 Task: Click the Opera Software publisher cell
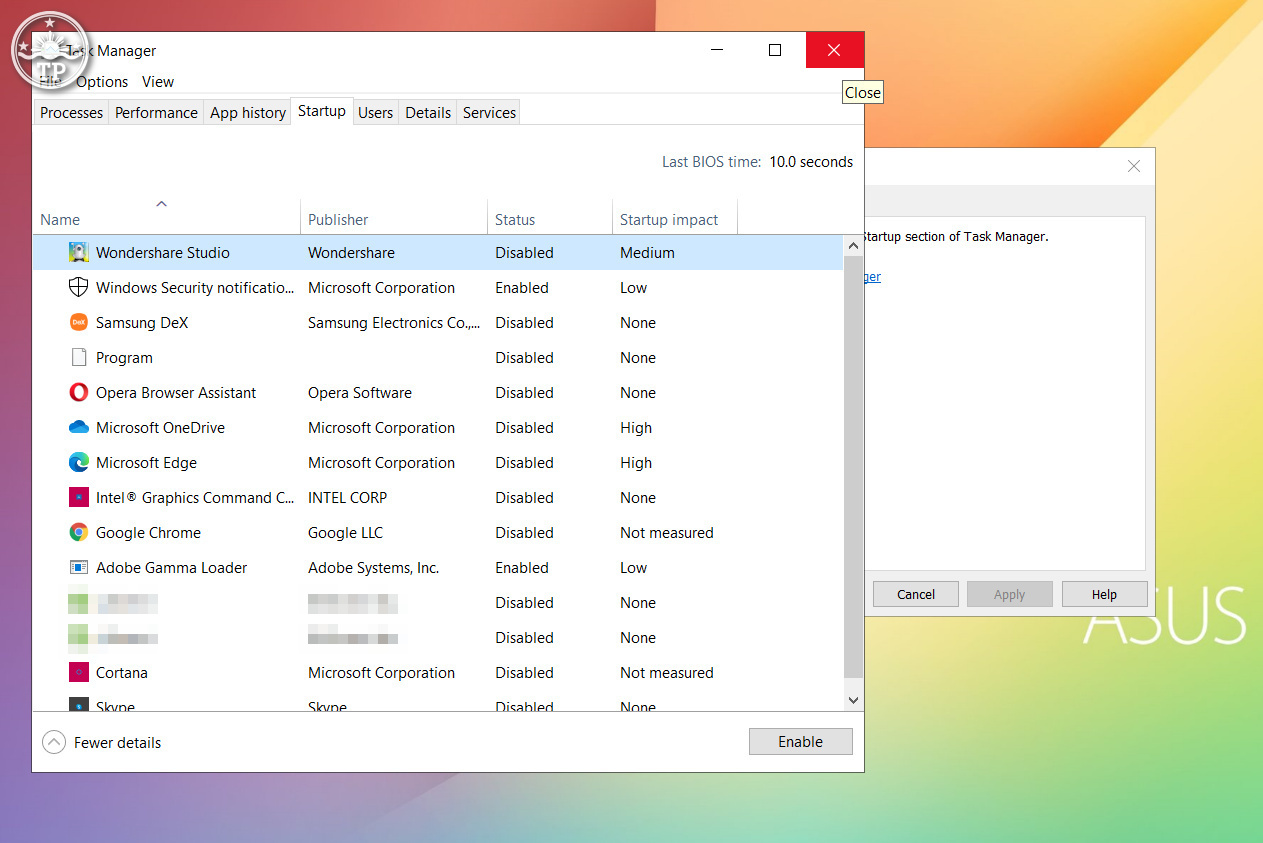pos(360,393)
